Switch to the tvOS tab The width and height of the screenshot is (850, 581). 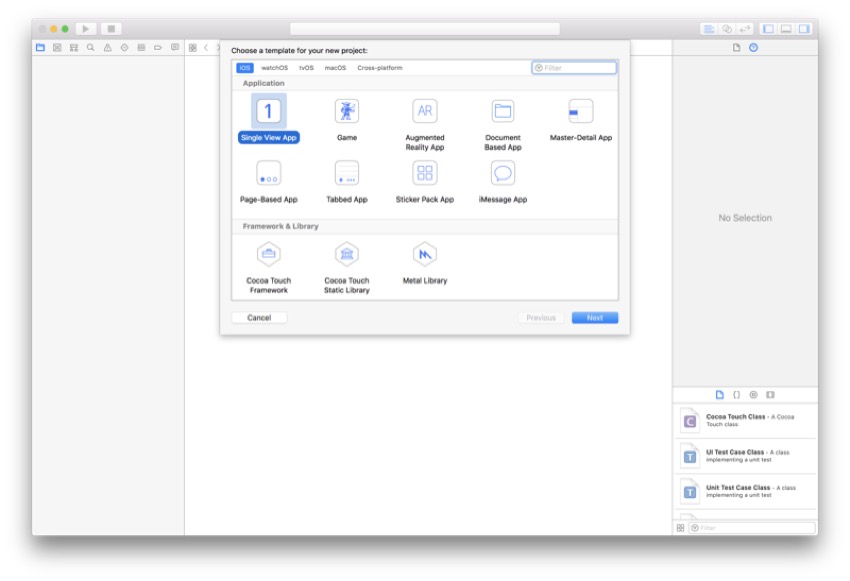[x=306, y=68]
